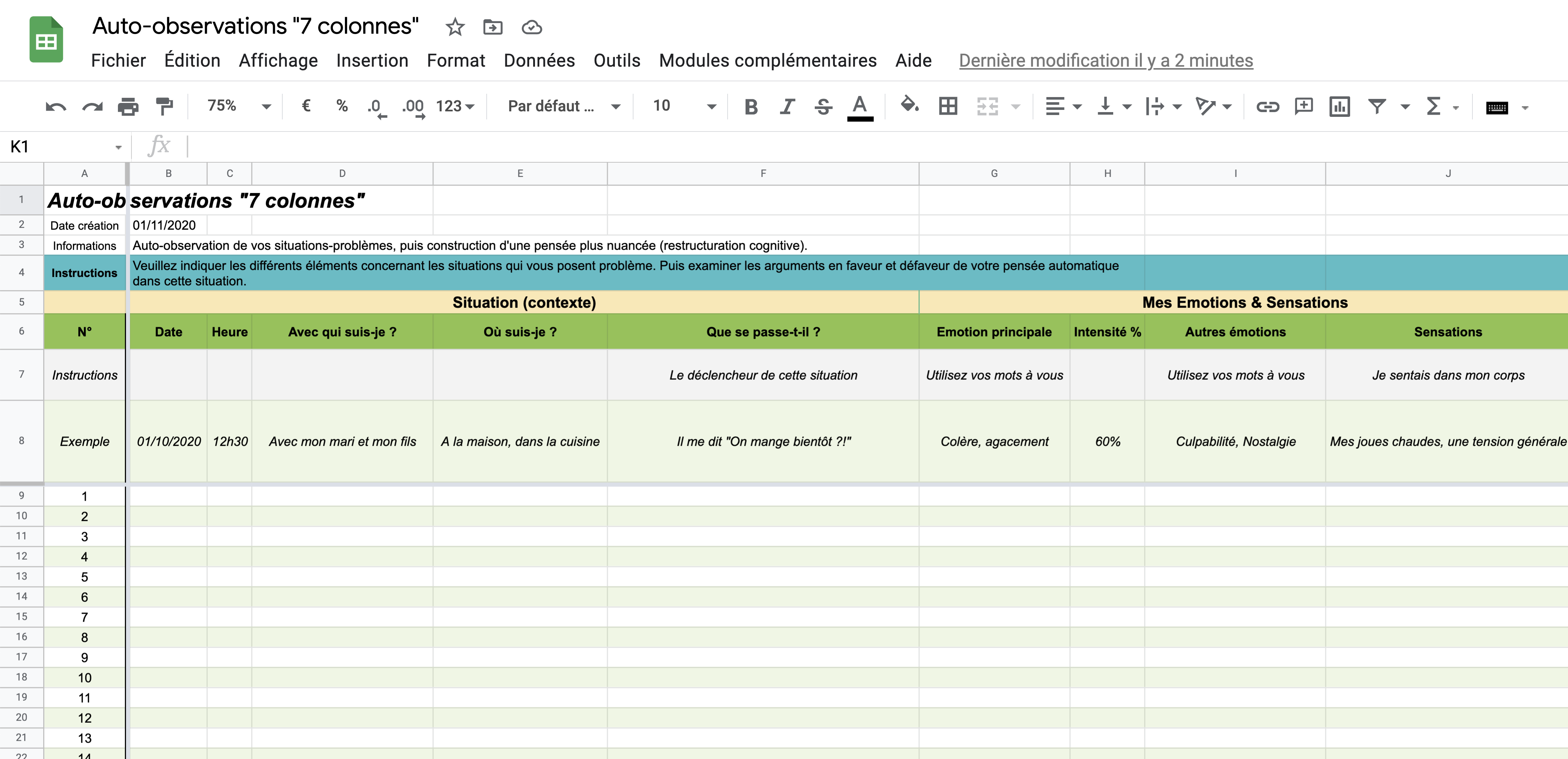Click Dernière modification il y a 2 minutes

(x=1106, y=60)
